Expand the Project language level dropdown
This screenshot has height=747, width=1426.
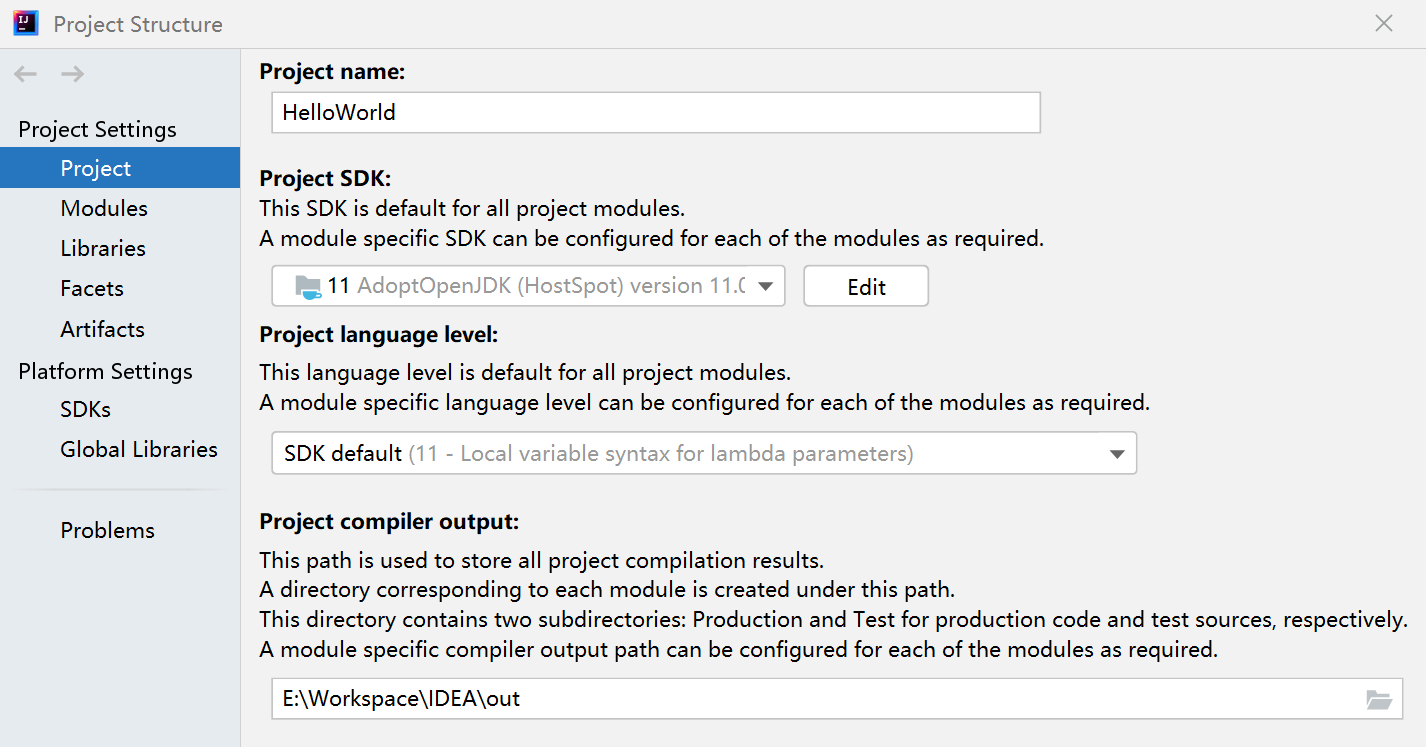click(1117, 454)
